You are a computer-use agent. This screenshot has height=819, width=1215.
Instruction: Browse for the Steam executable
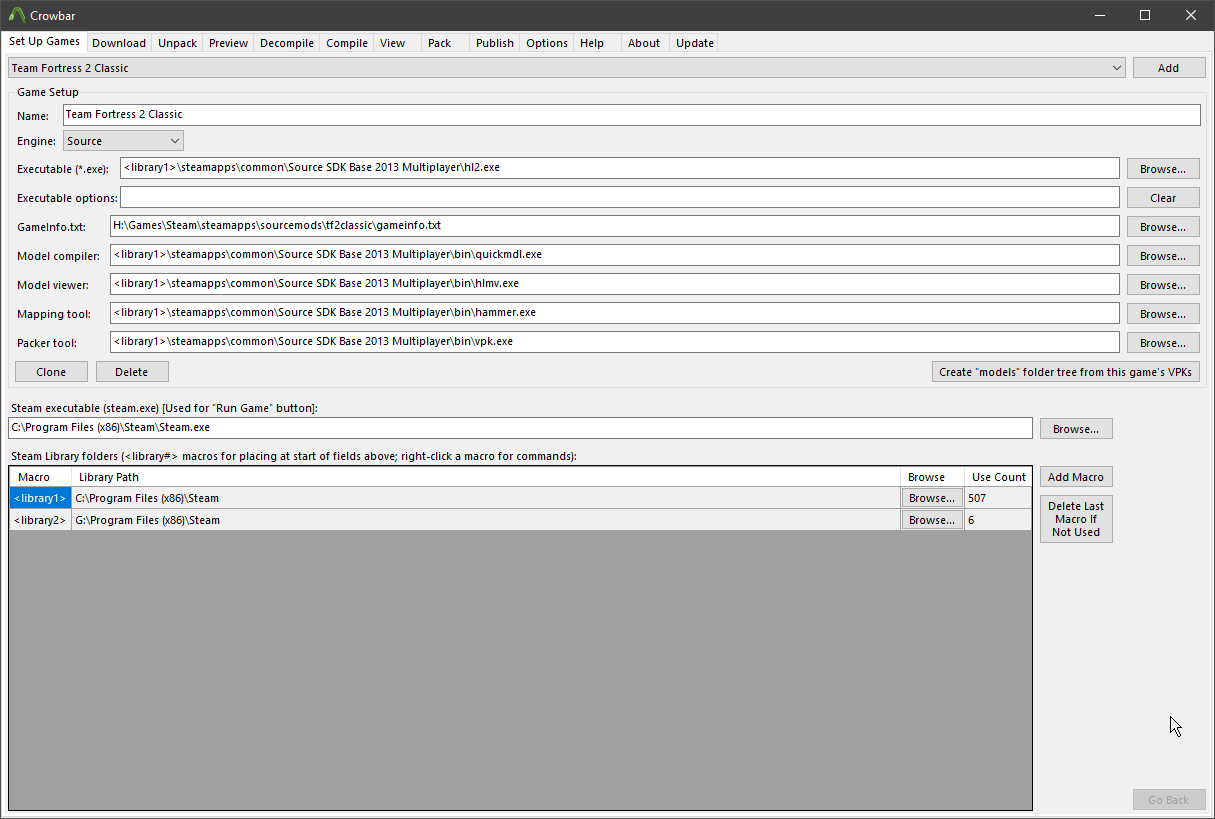click(x=1076, y=429)
